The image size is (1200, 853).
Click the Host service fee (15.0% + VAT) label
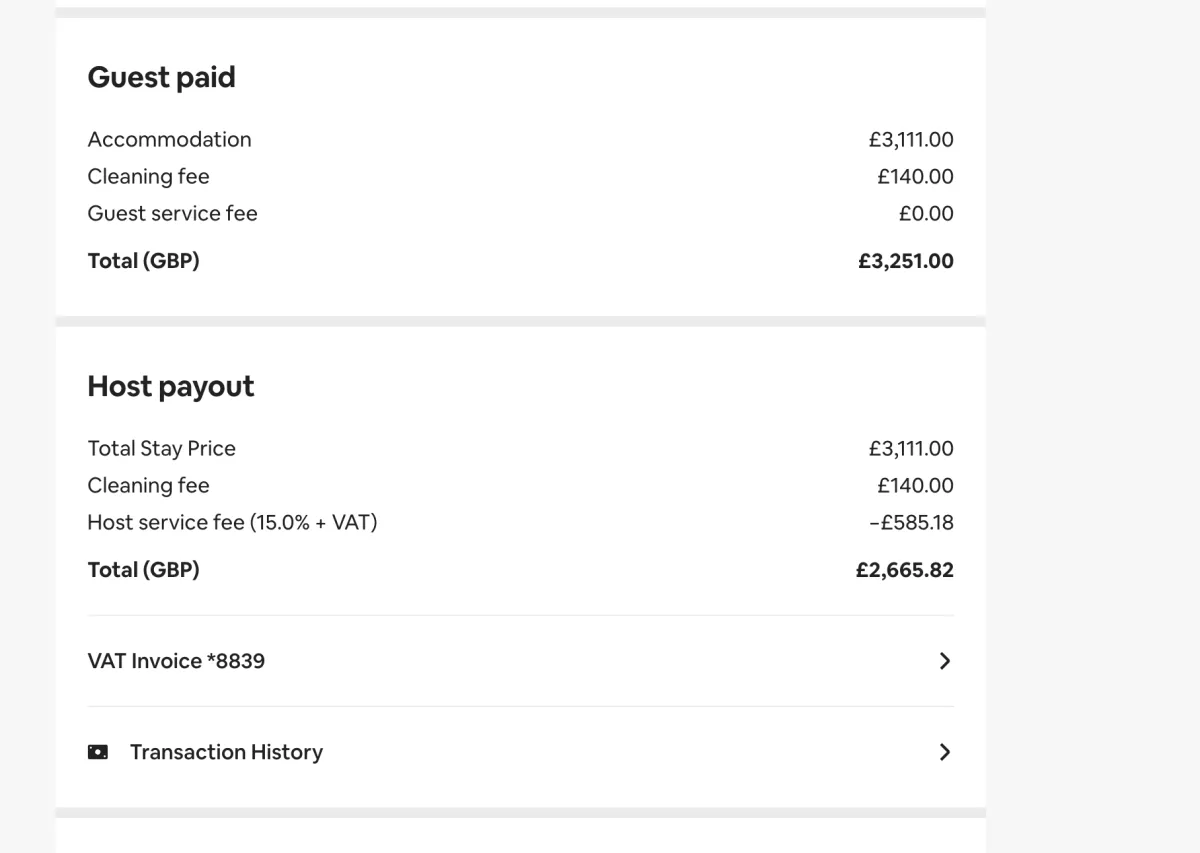(233, 522)
